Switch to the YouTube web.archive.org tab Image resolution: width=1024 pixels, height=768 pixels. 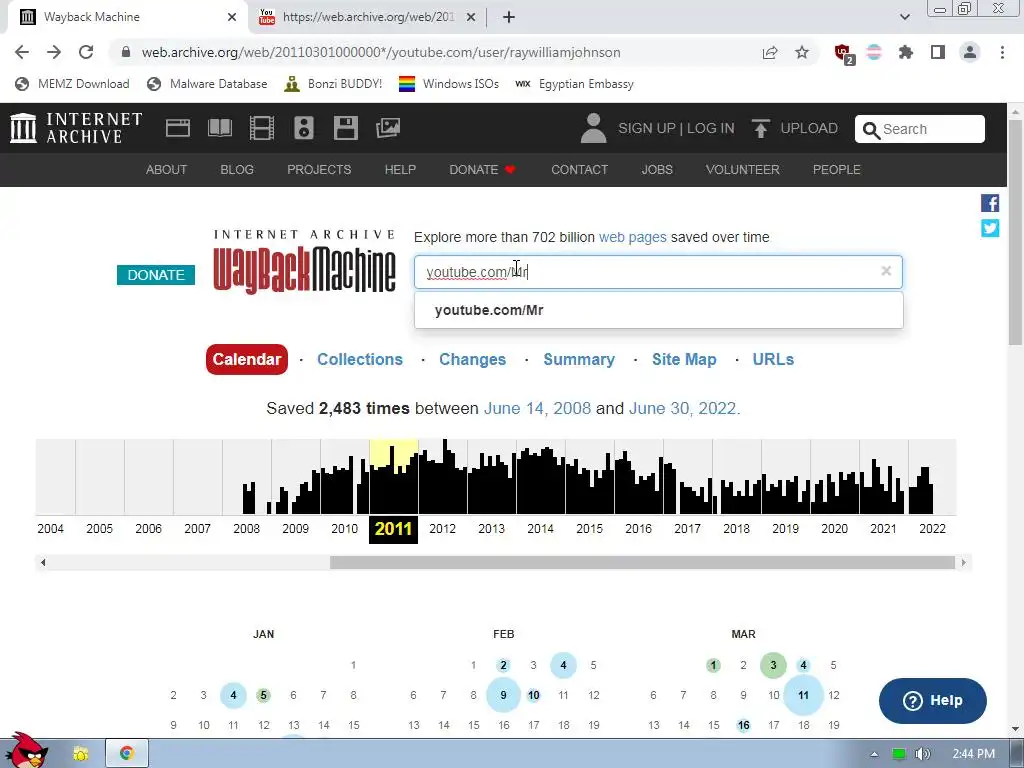(368, 17)
